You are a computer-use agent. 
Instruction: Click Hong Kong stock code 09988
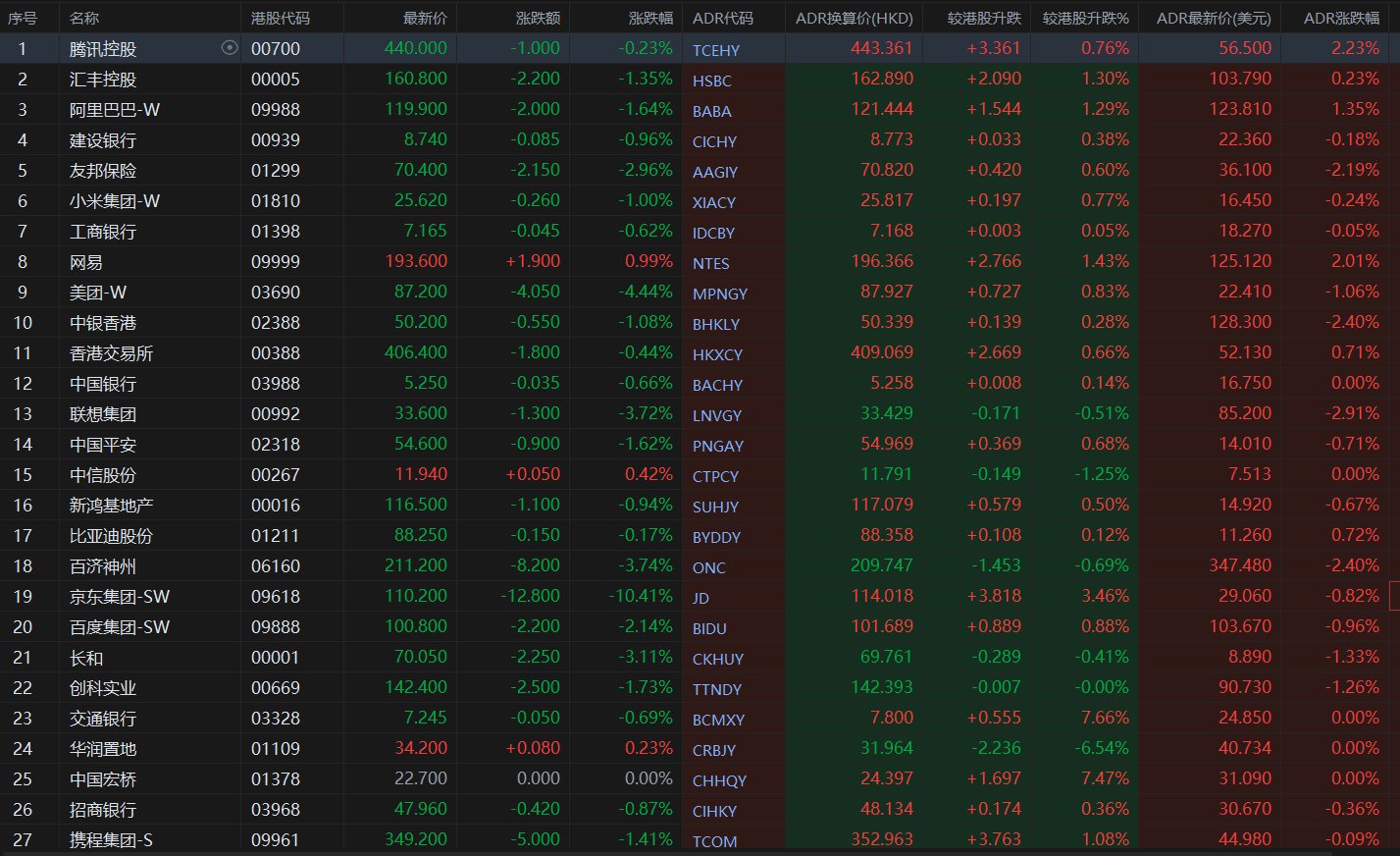coord(276,109)
